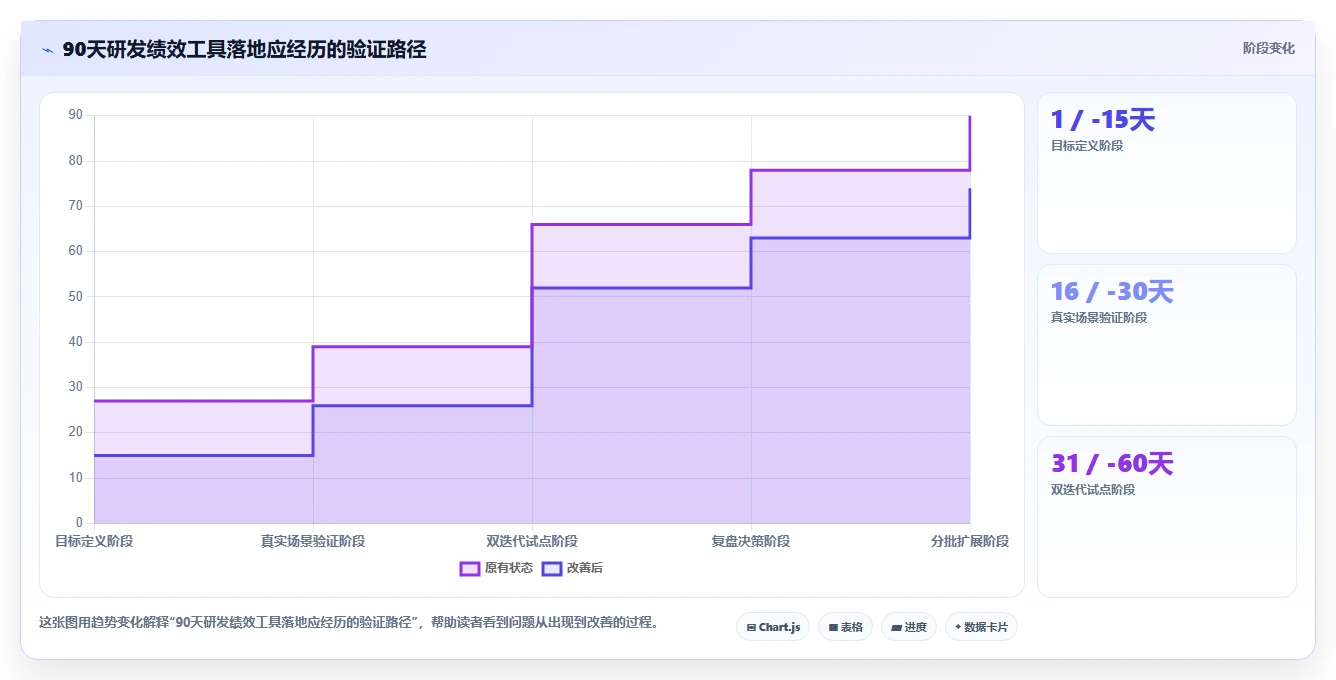Select the 数据卡片 tag
The image size is (1336, 680).
pos(981,627)
